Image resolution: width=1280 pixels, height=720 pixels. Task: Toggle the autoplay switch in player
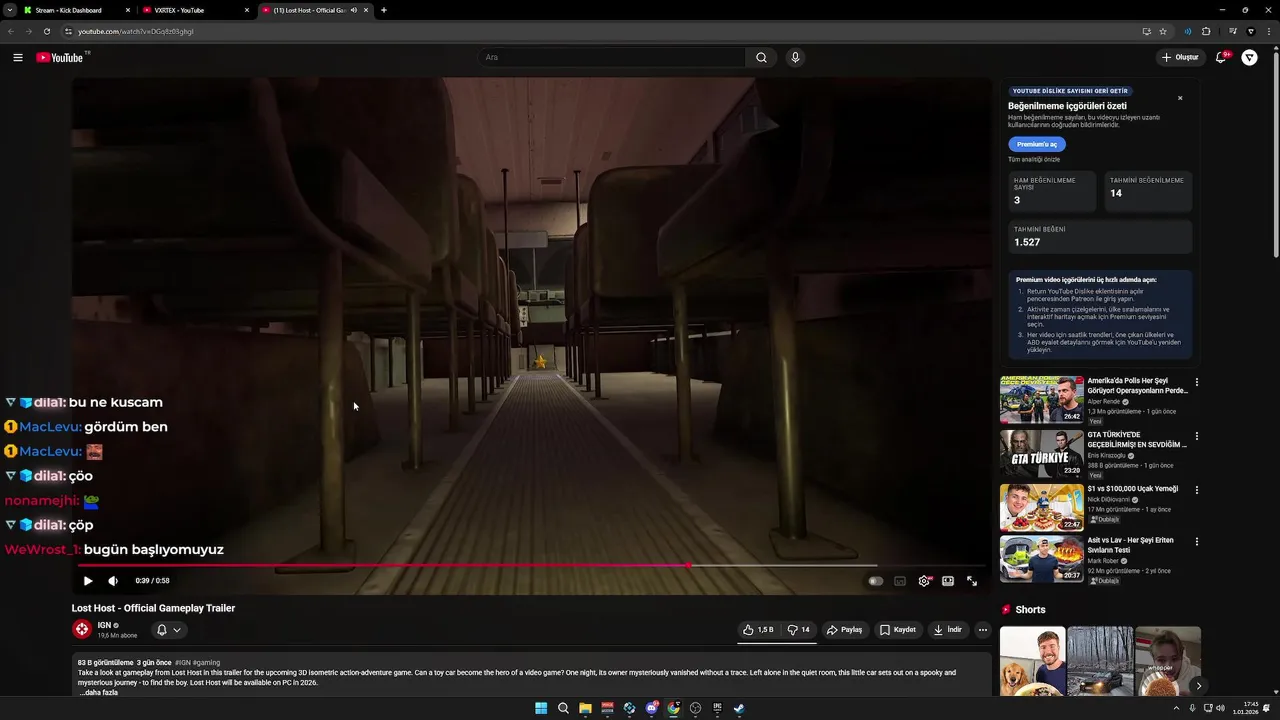tap(876, 581)
